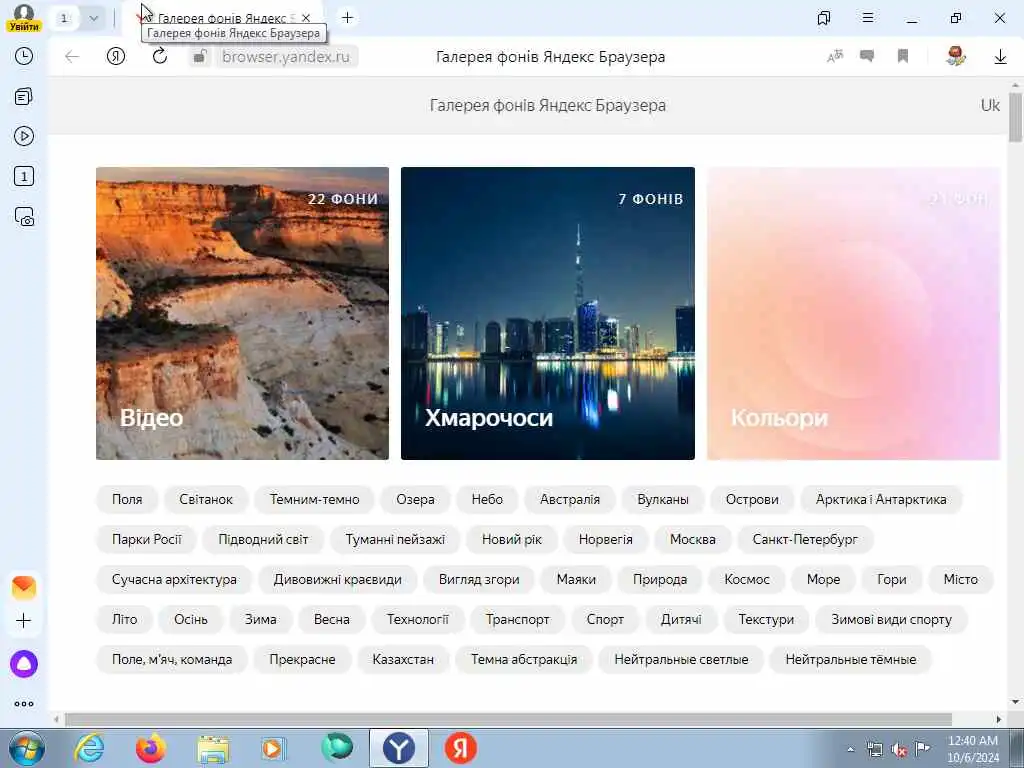This screenshot has width=1024, height=768.
Task: Open Yandex Mail sidebar icon
Action: point(24,587)
